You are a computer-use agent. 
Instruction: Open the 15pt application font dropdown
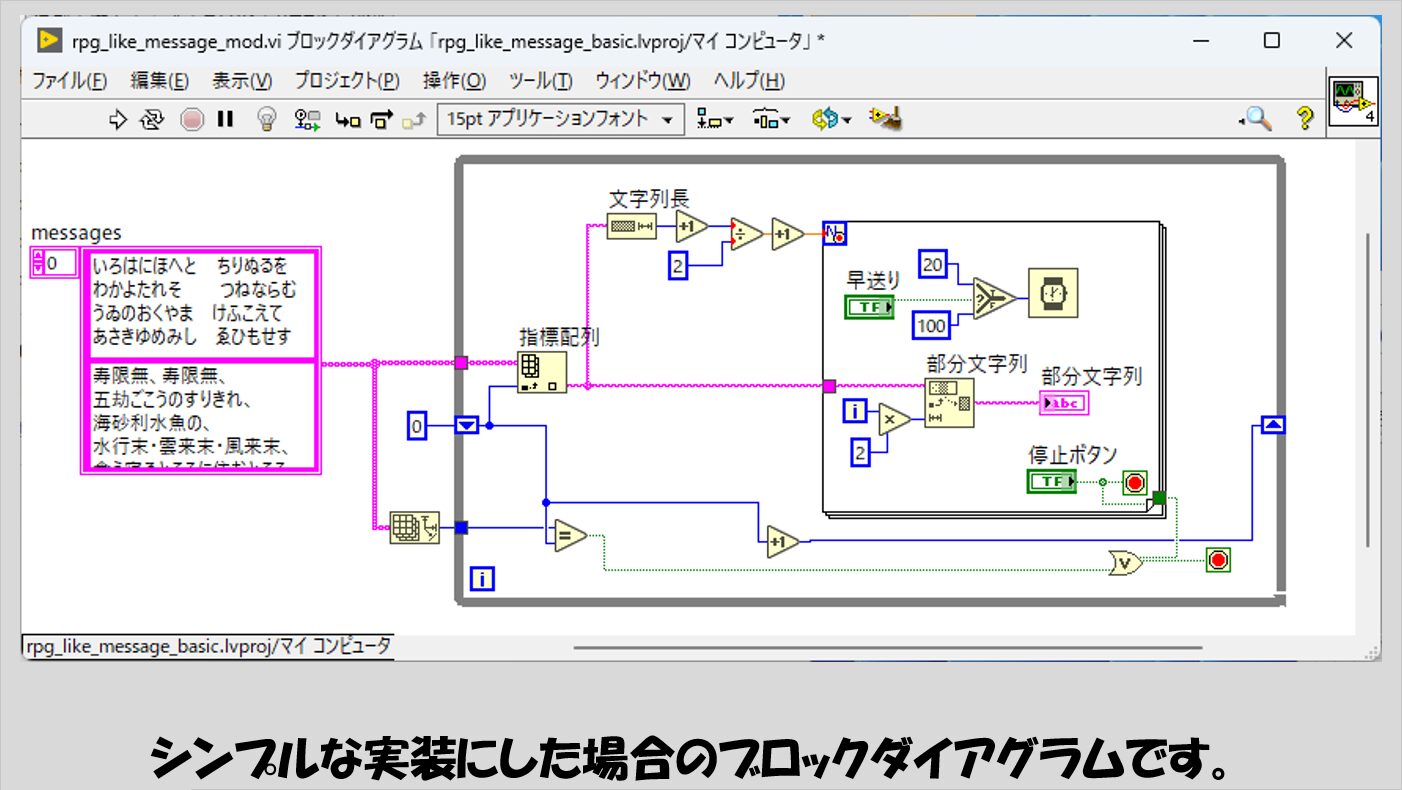(560, 120)
